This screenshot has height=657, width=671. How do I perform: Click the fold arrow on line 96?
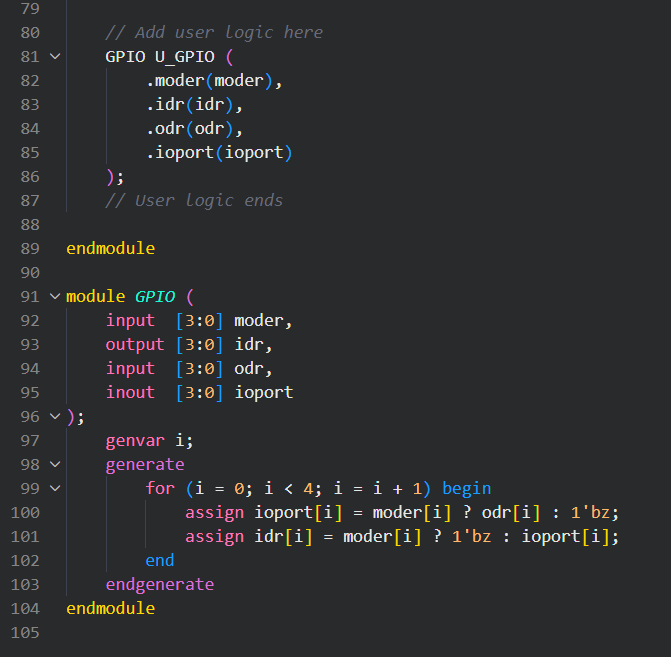[54, 417]
